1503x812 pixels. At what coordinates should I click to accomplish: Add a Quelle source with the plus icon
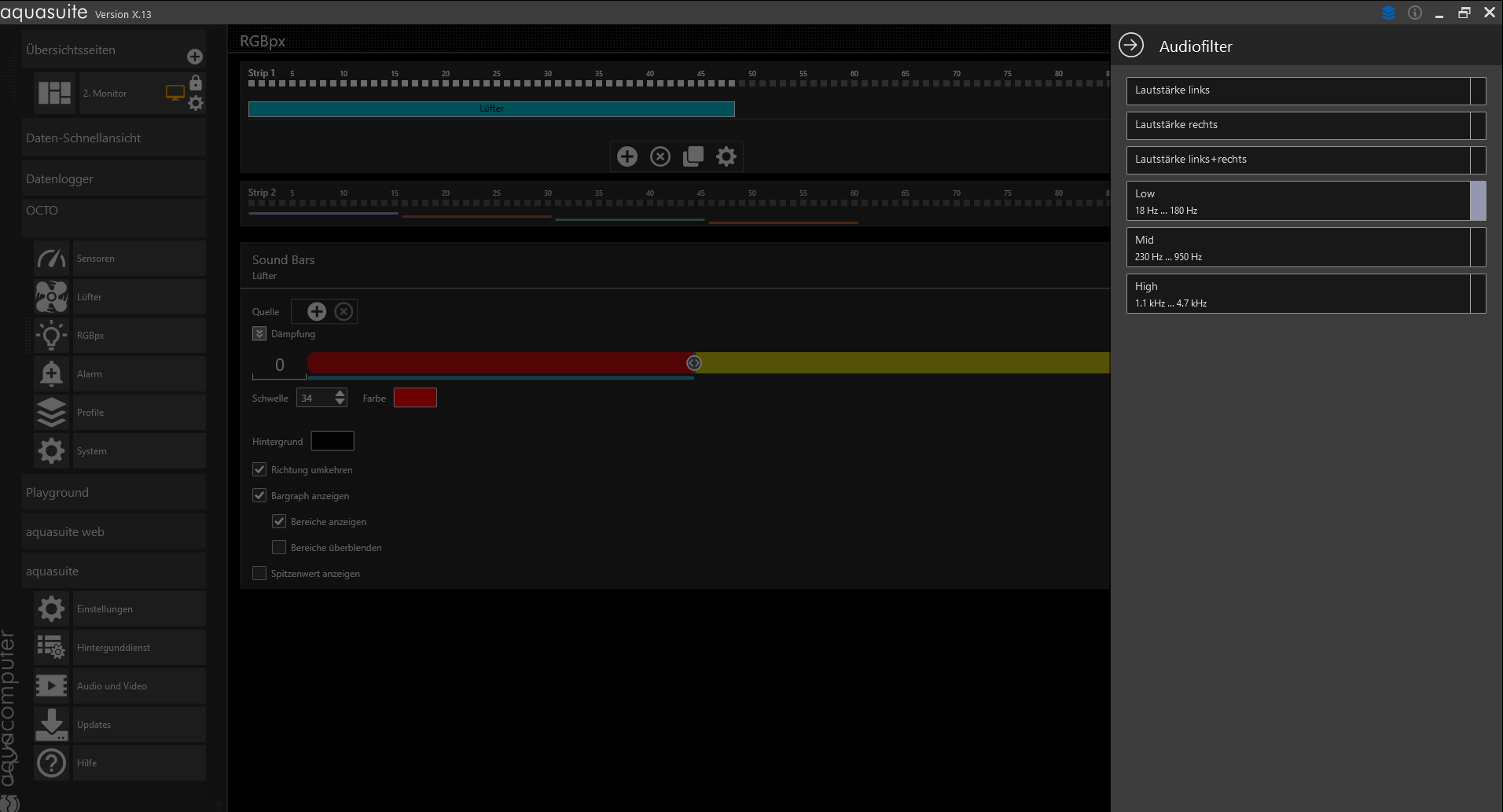point(317,312)
